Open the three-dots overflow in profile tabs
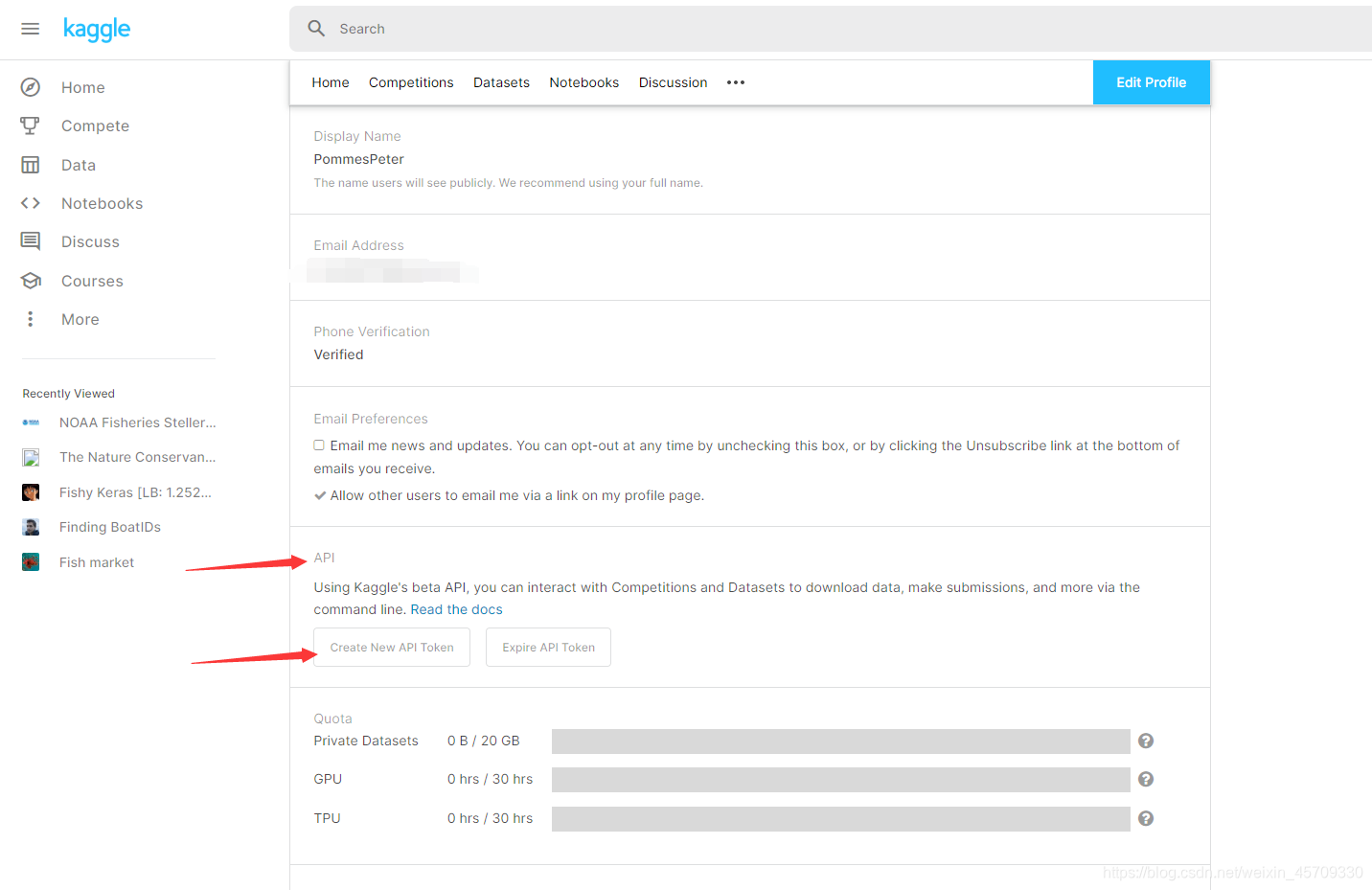 point(736,82)
